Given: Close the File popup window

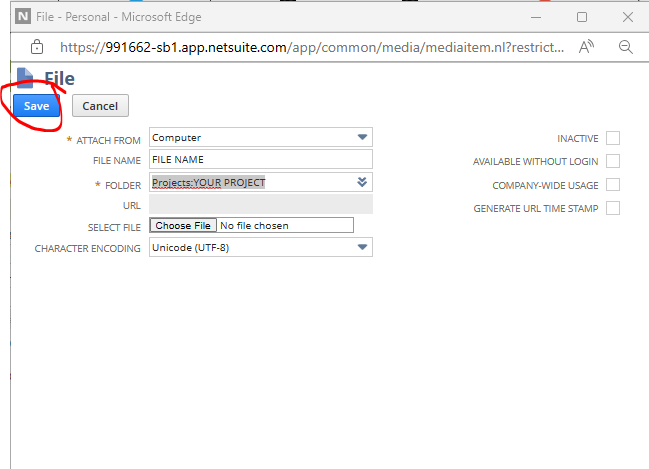Looking at the screenshot, I should coord(626,17).
